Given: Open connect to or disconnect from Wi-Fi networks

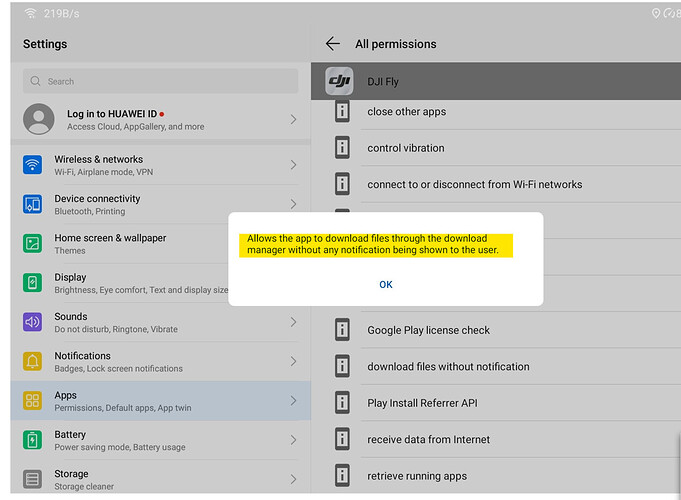Looking at the screenshot, I should click(496, 185).
